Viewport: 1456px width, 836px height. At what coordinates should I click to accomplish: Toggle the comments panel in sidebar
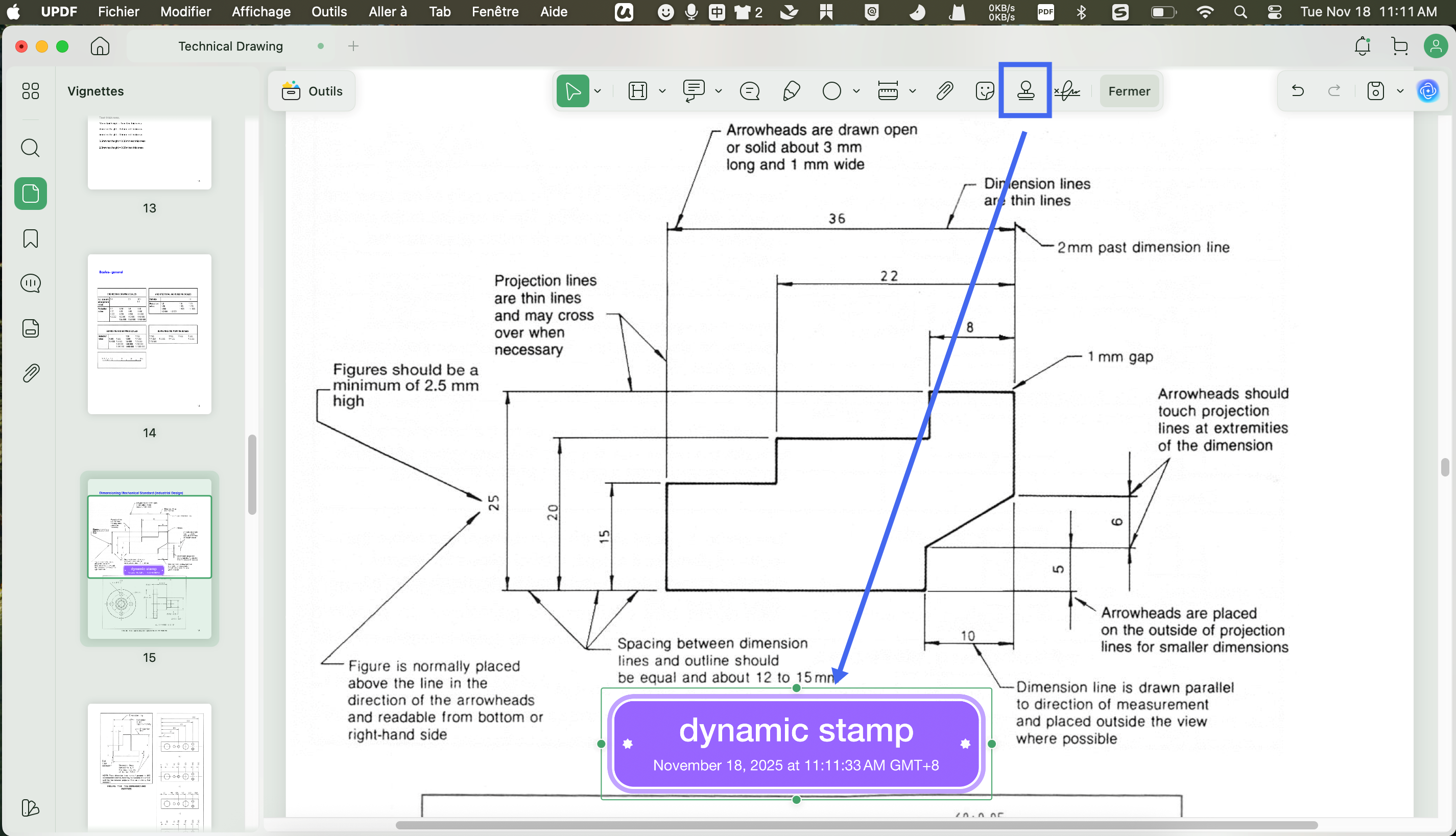pyautogui.click(x=31, y=283)
